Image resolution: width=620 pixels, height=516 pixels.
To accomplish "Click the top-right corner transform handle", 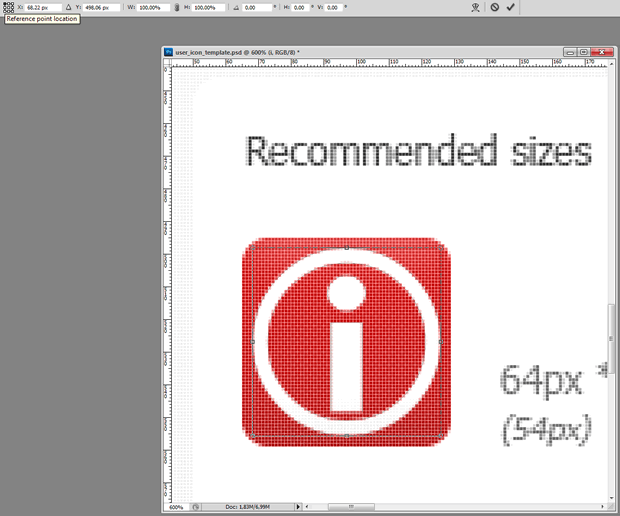I will point(441,248).
